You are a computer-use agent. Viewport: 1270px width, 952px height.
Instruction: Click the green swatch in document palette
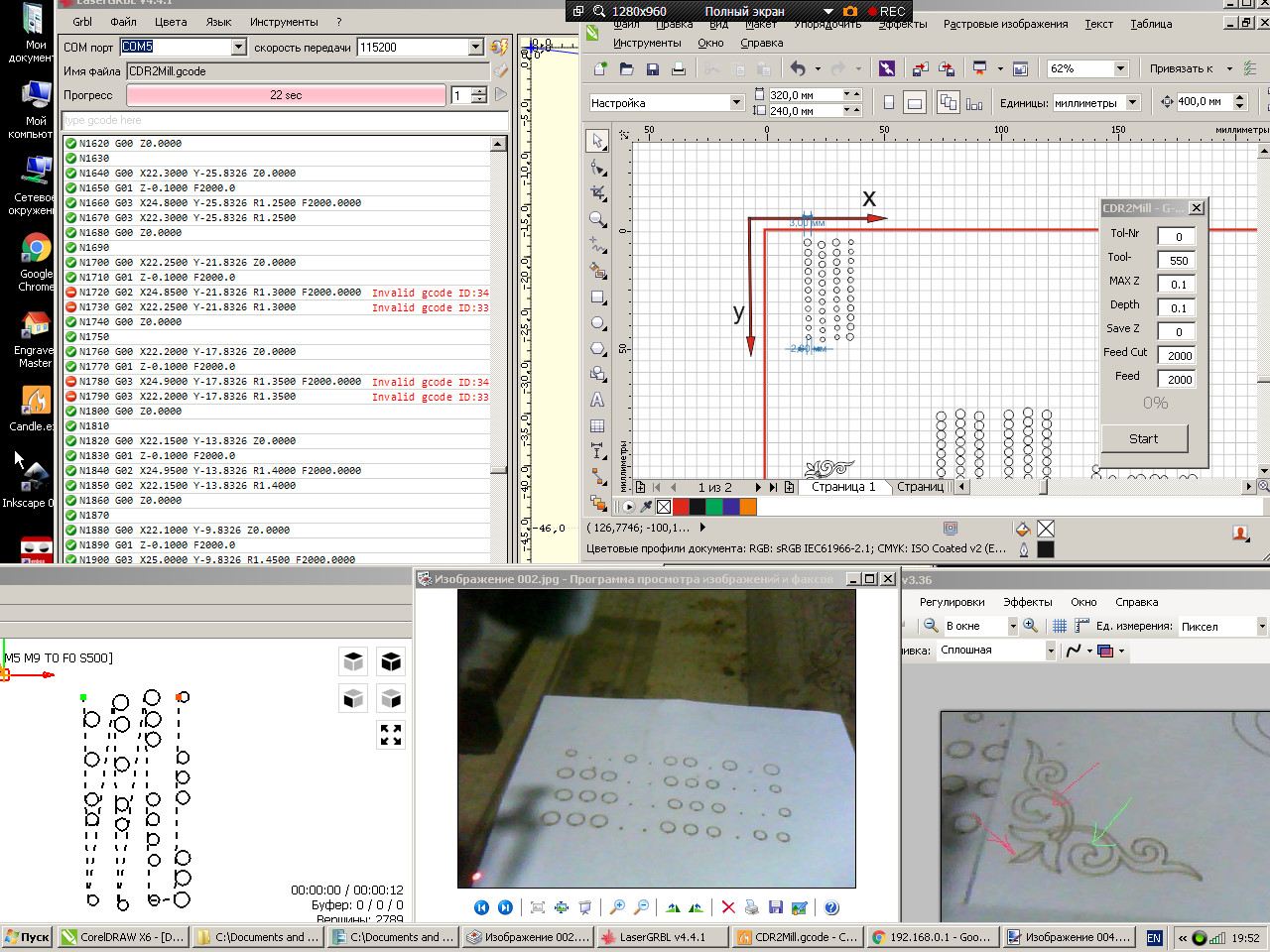click(714, 506)
